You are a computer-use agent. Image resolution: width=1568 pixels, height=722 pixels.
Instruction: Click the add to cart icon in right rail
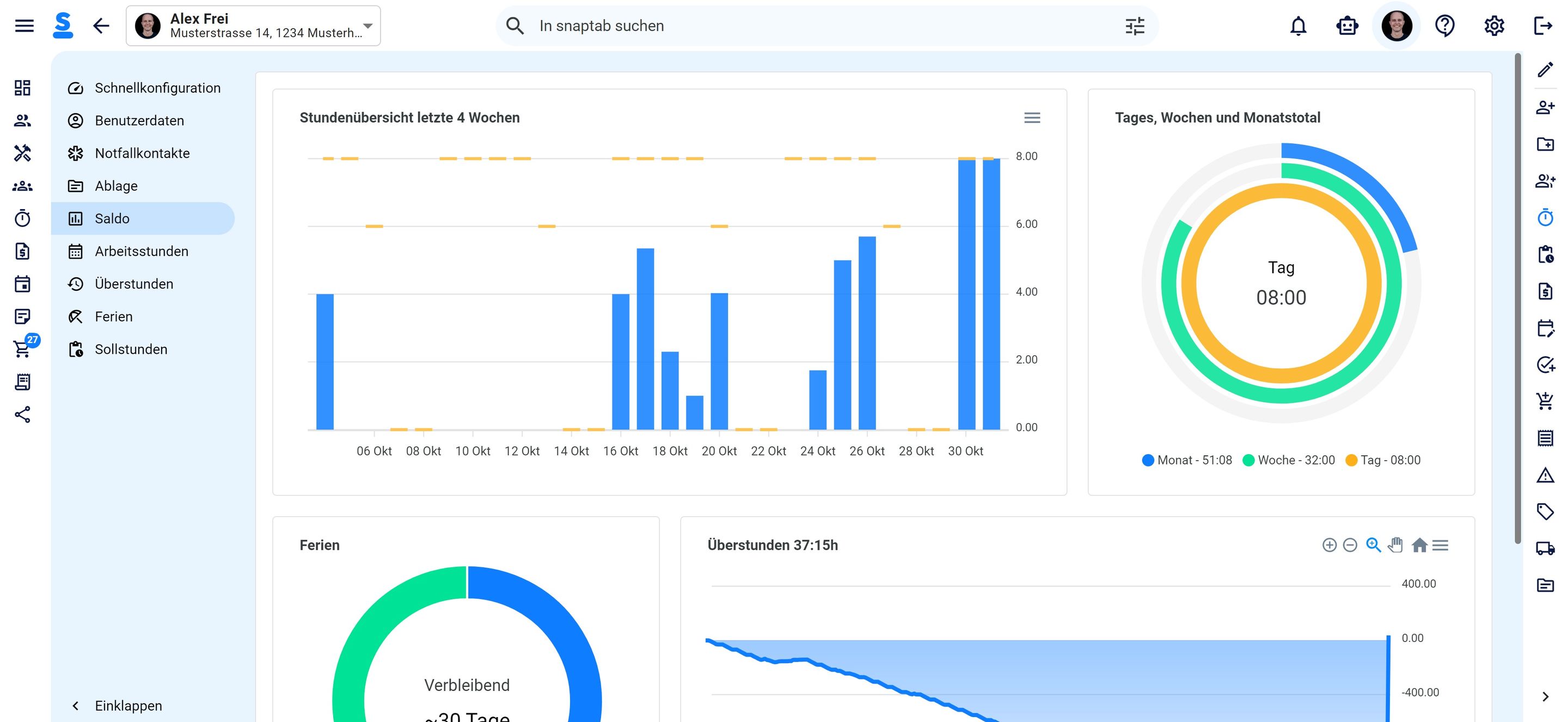tap(1545, 401)
